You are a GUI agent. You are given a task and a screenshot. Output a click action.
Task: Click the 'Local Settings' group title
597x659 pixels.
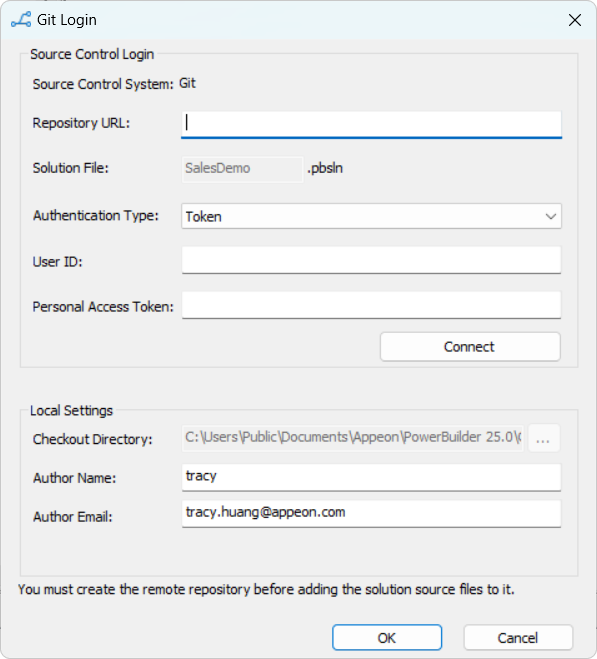pos(71,411)
